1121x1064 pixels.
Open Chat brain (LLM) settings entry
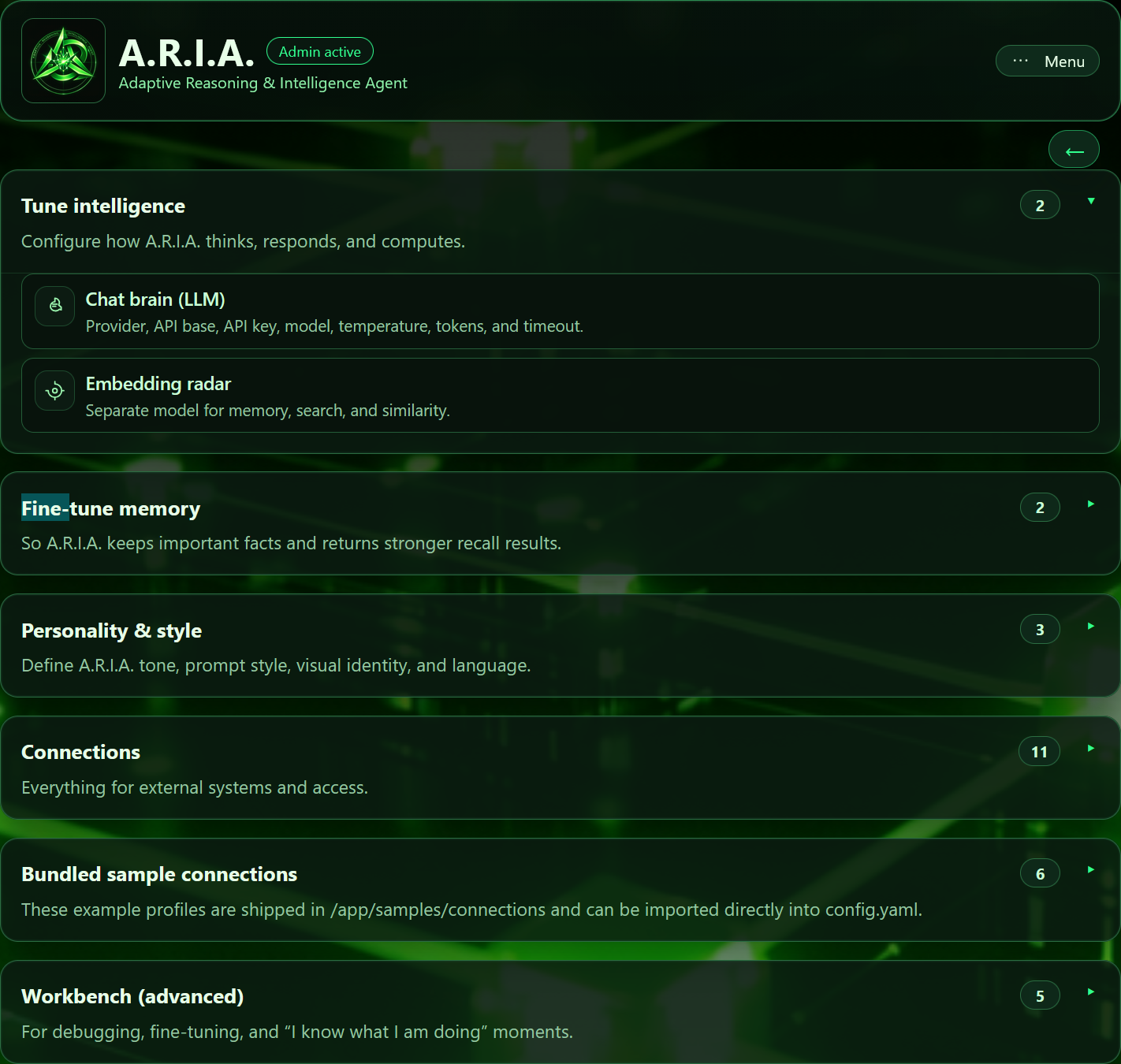coord(560,311)
